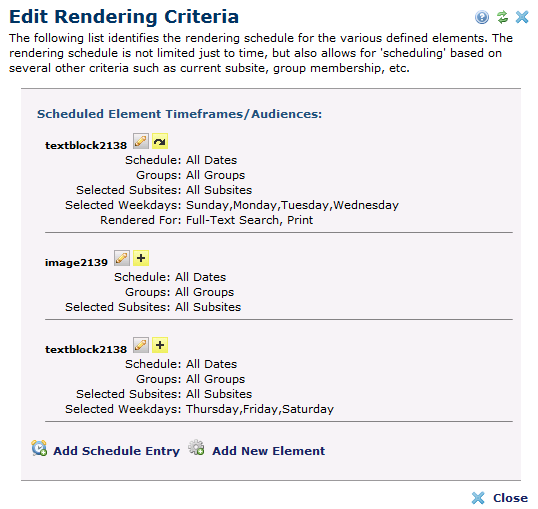Click Rendered For Full-Text Search, Print value
The image size is (538, 509).
point(249,220)
